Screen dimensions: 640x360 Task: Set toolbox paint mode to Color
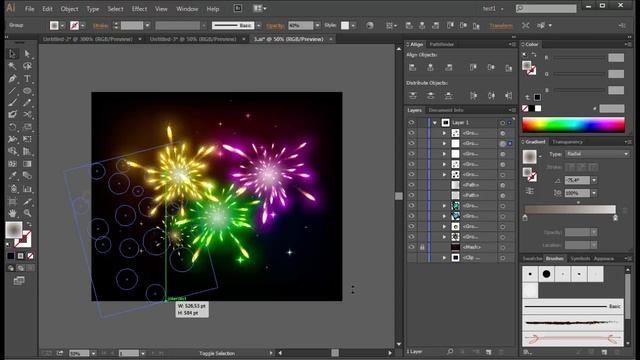pos(11,256)
